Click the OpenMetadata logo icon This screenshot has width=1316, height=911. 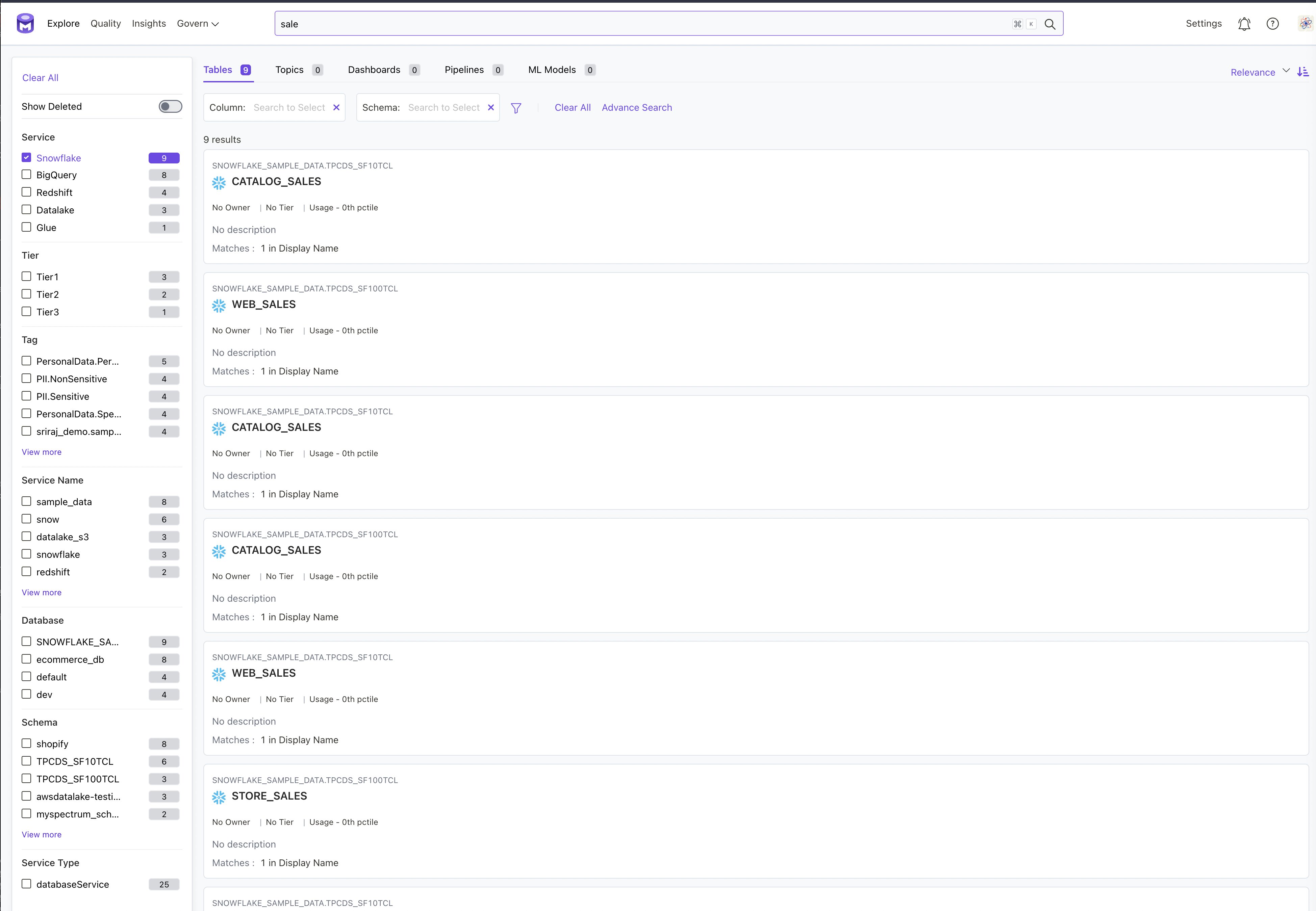click(25, 23)
